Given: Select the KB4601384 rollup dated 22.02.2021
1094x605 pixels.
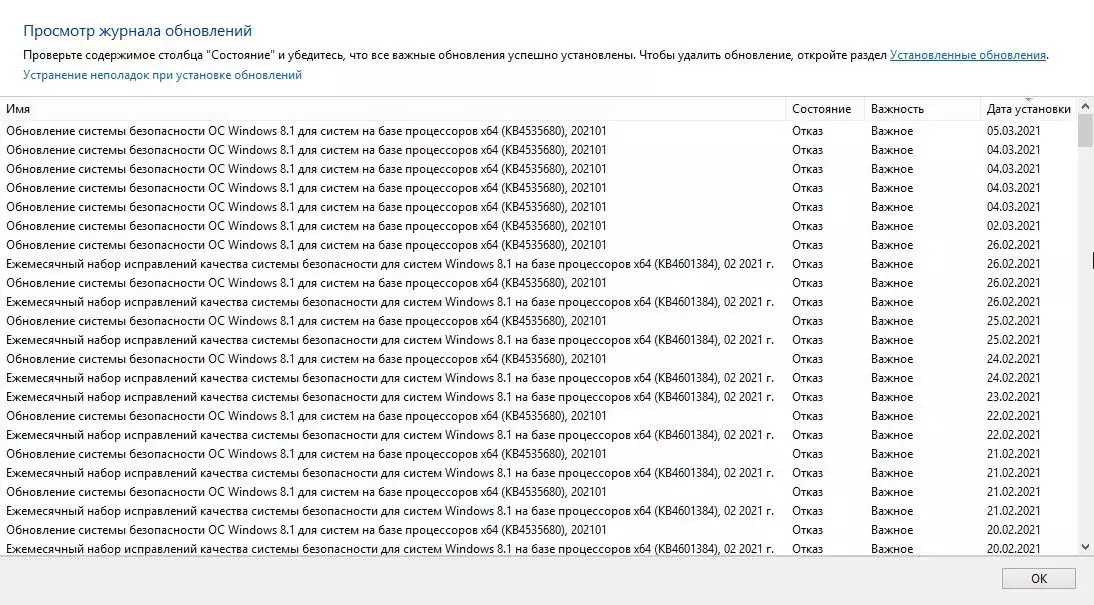Looking at the screenshot, I should click(538, 435).
